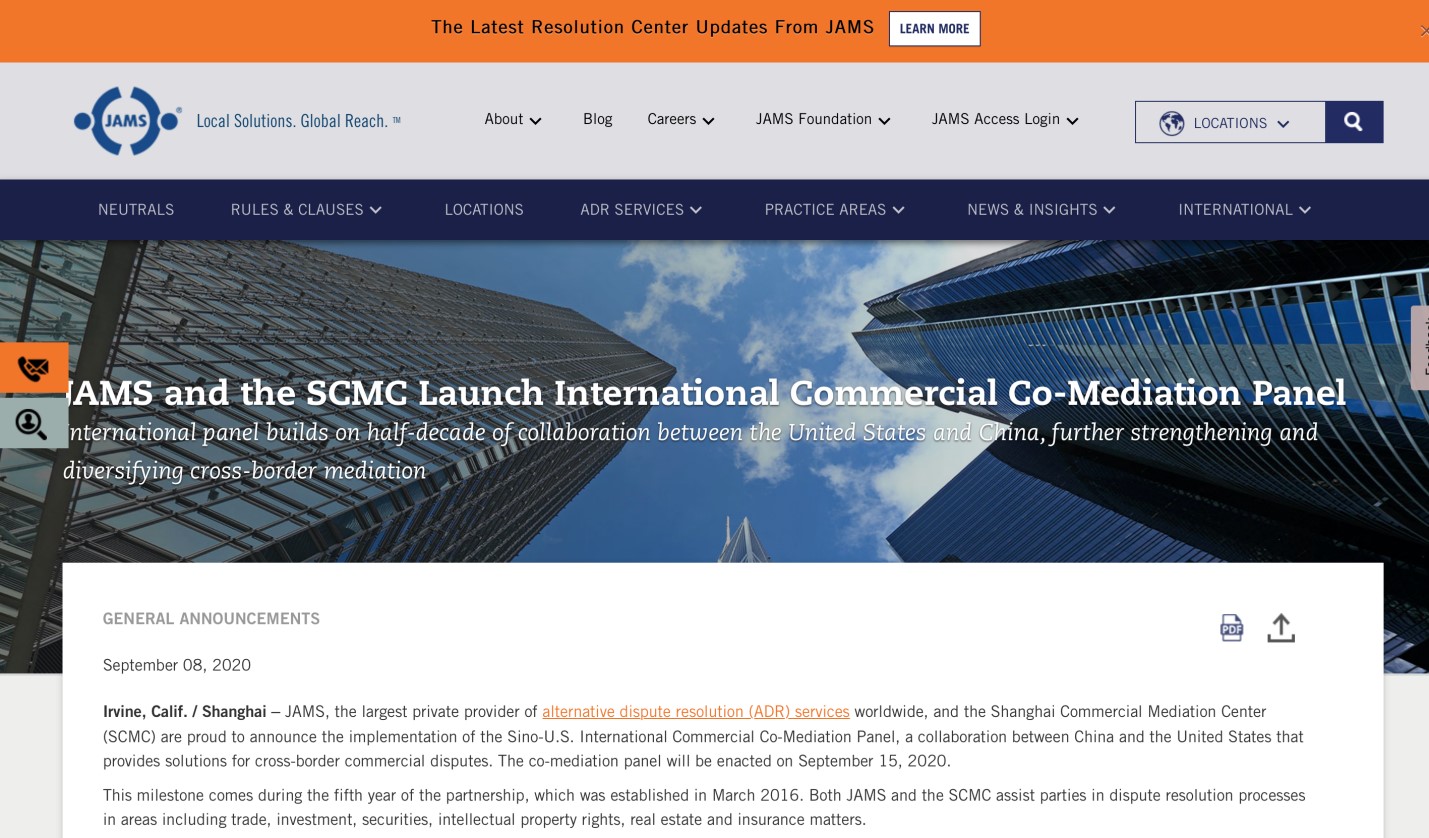Image resolution: width=1429 pixels, height=838 pixels.
Task: Click the Local Solutions. Global Reach. tagline
Action: (x=298, y=122)
